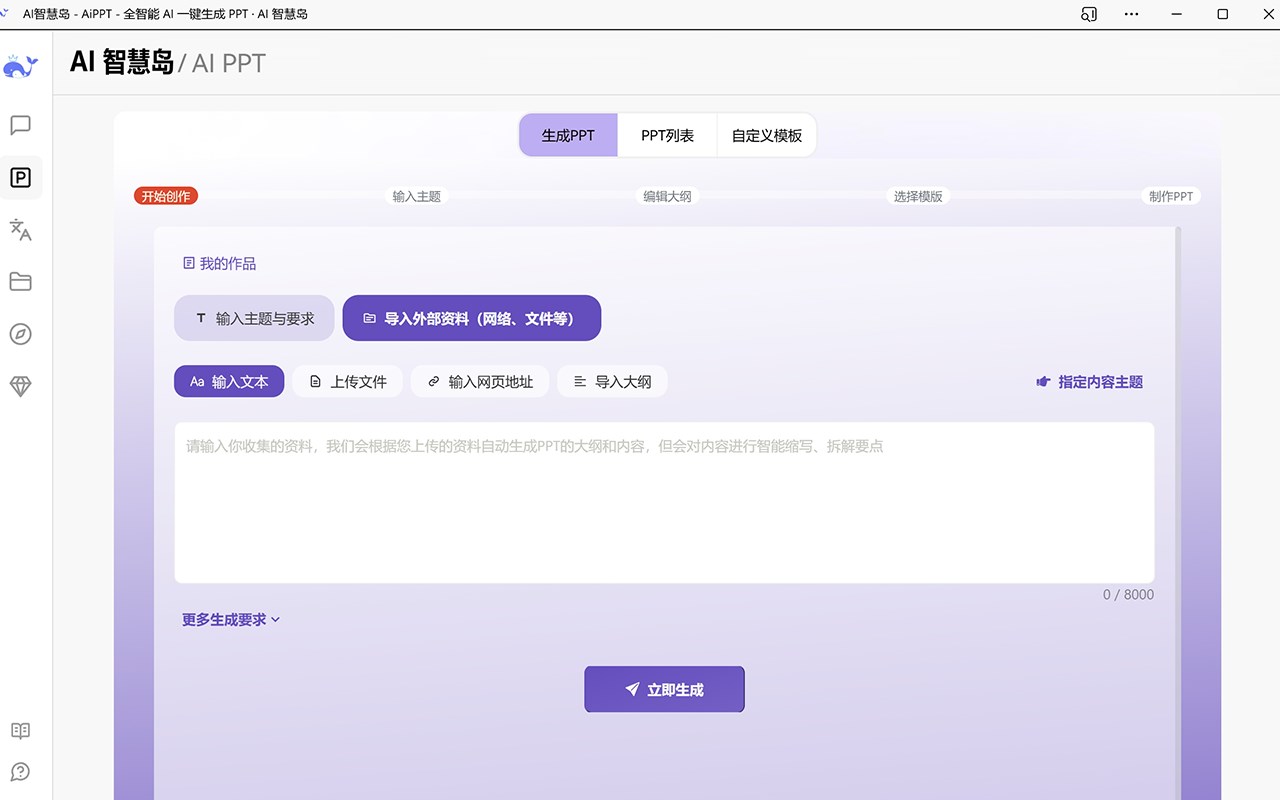The image size is (1280, 800).
Task: Click the 编辑大纲 step label
Action: [667, 196]
